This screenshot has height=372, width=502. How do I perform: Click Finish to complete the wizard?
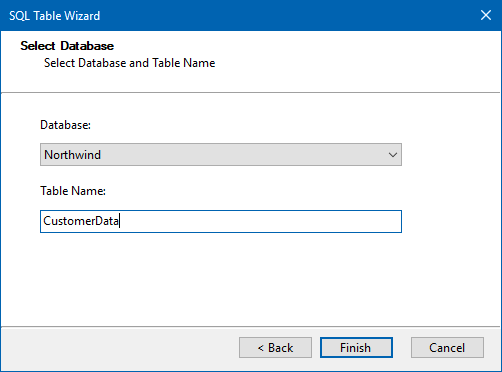356,348
